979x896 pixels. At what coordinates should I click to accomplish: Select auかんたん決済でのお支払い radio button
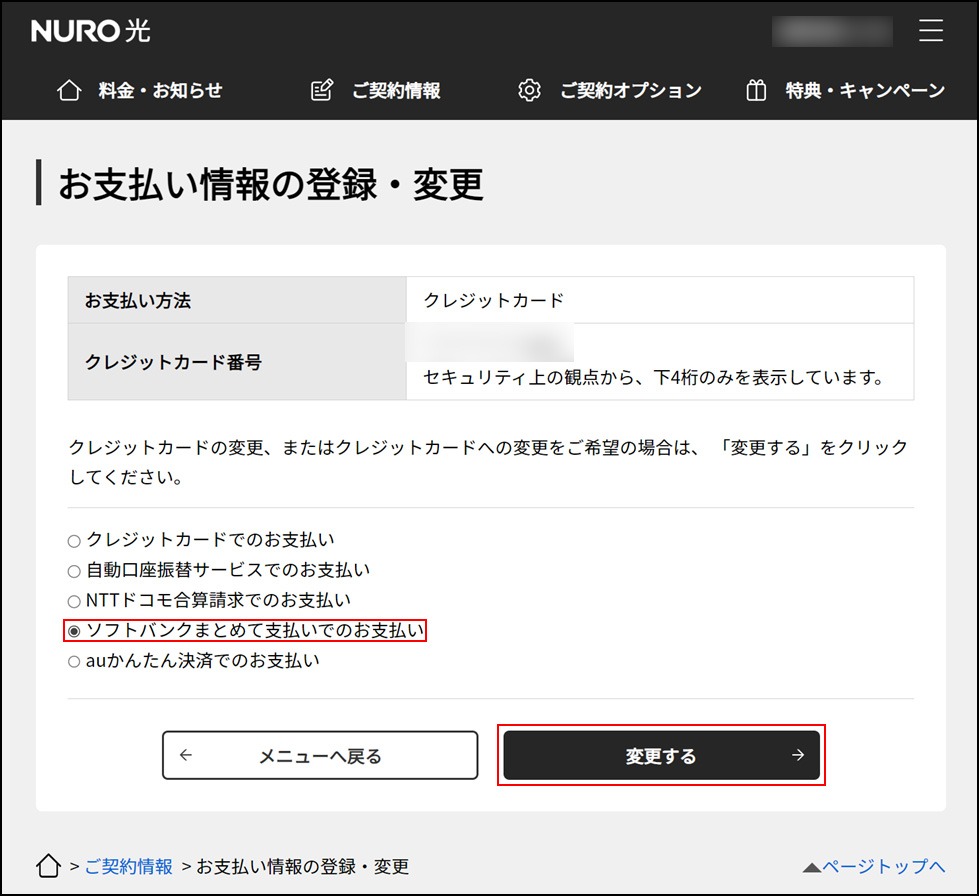(74, 661)
